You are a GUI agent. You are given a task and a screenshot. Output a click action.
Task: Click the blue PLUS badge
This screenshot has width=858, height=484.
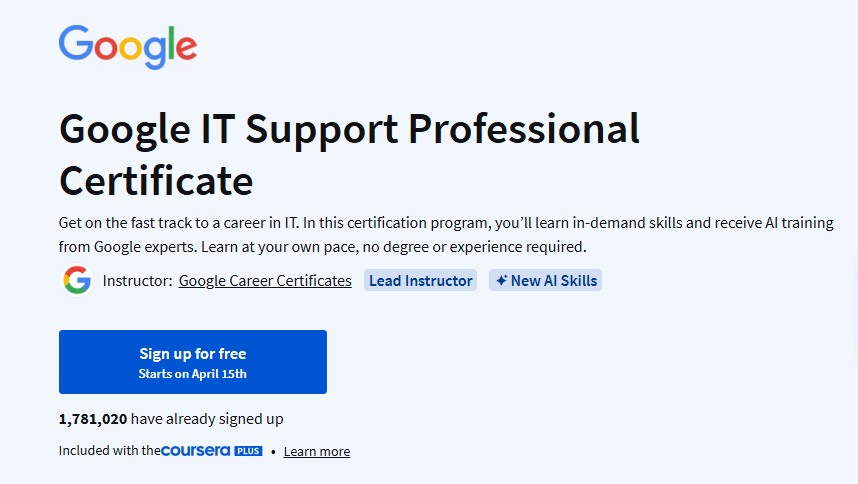pyautogui.click(x=248, y=451)
